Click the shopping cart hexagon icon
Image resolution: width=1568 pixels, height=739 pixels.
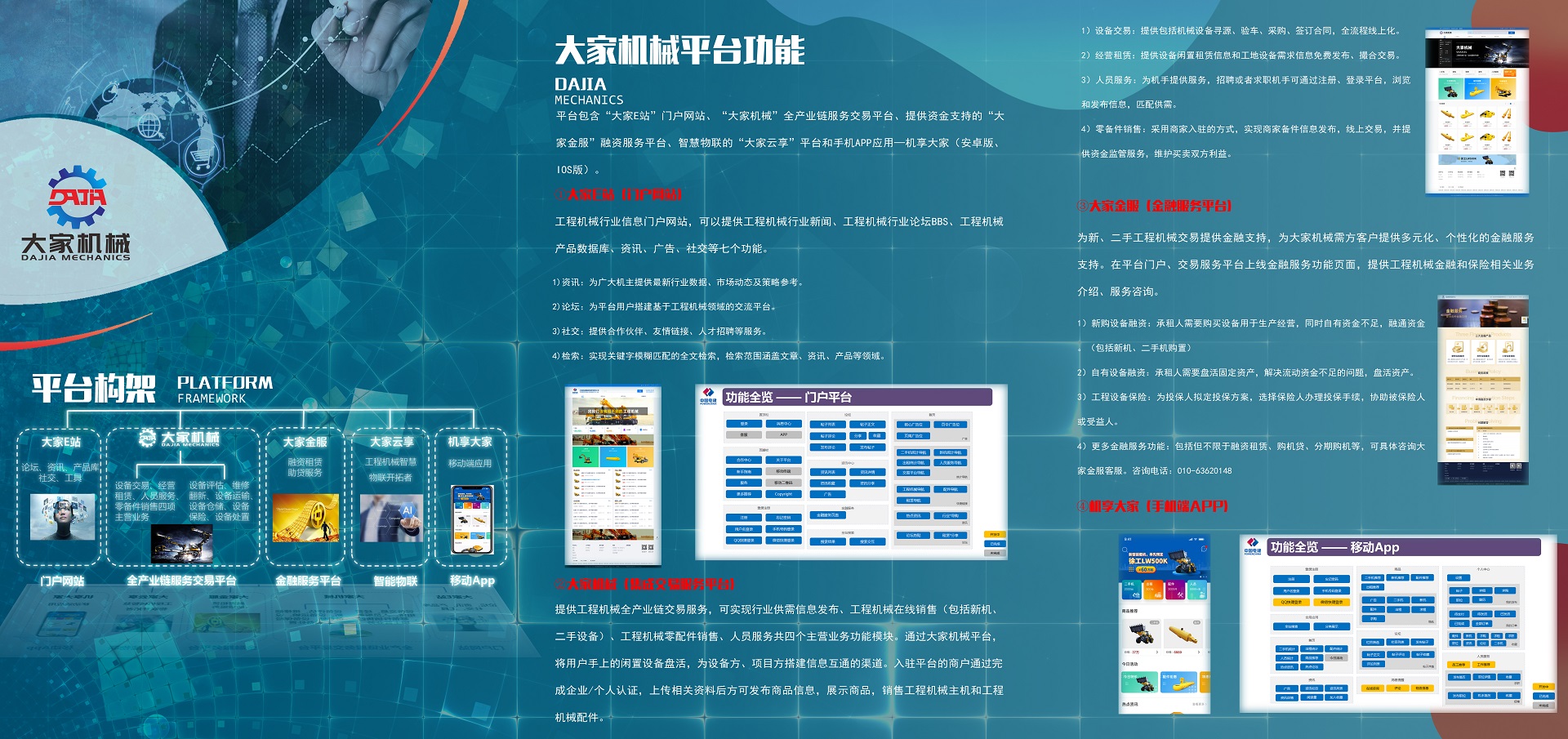coord(199,154)
